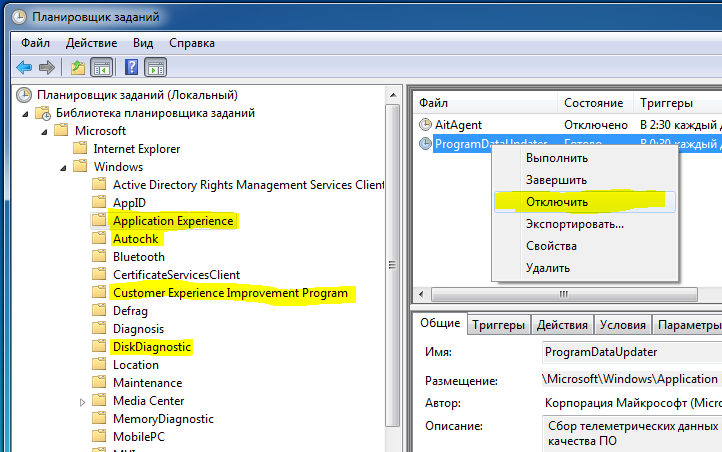Screen dimensions: 722x452
Task: Click the Forward arrow toolbar icon
Action: pos(47,68)
